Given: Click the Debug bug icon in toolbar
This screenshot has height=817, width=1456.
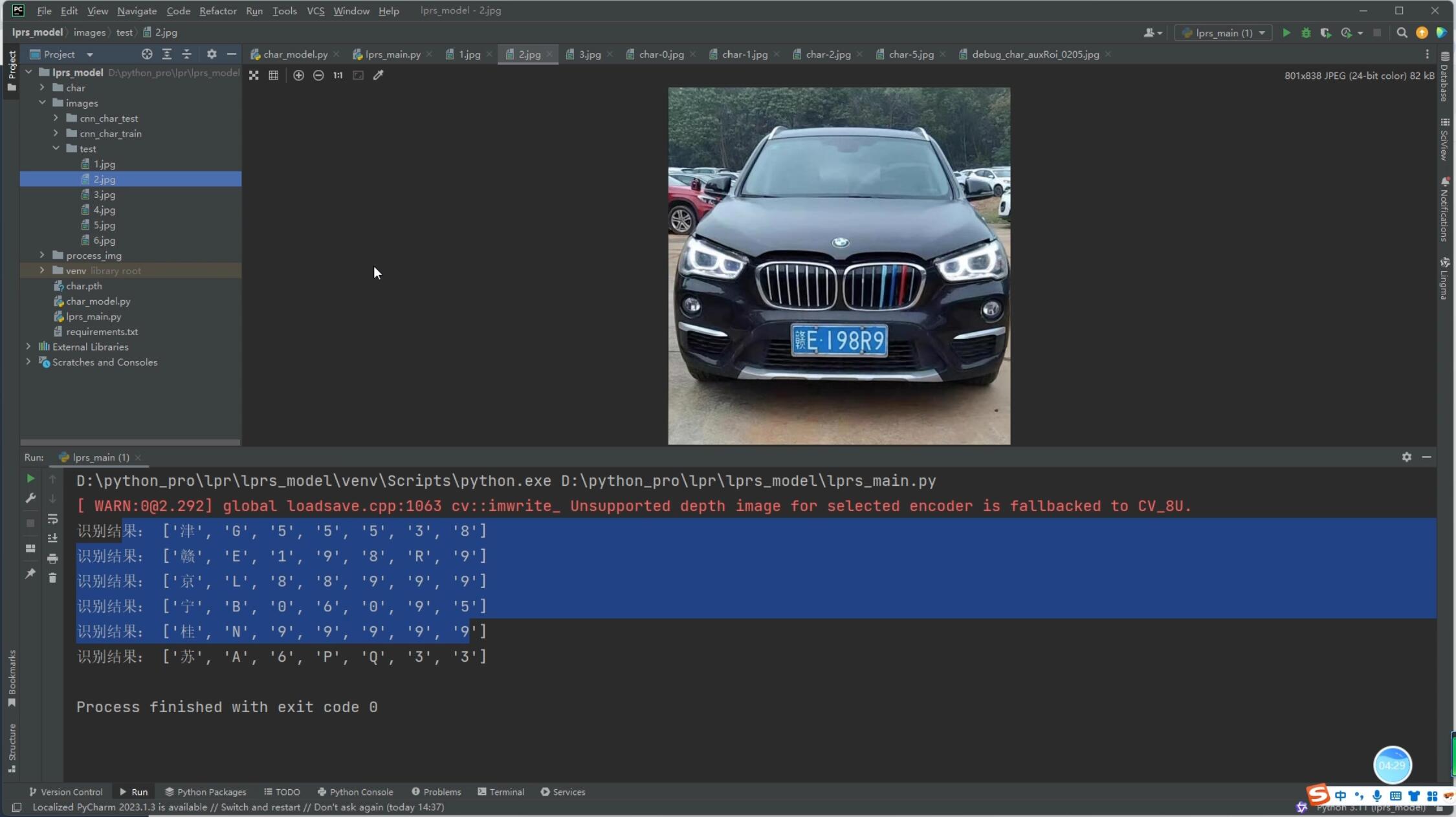Looking at the screenshot, I should 1306,33.
